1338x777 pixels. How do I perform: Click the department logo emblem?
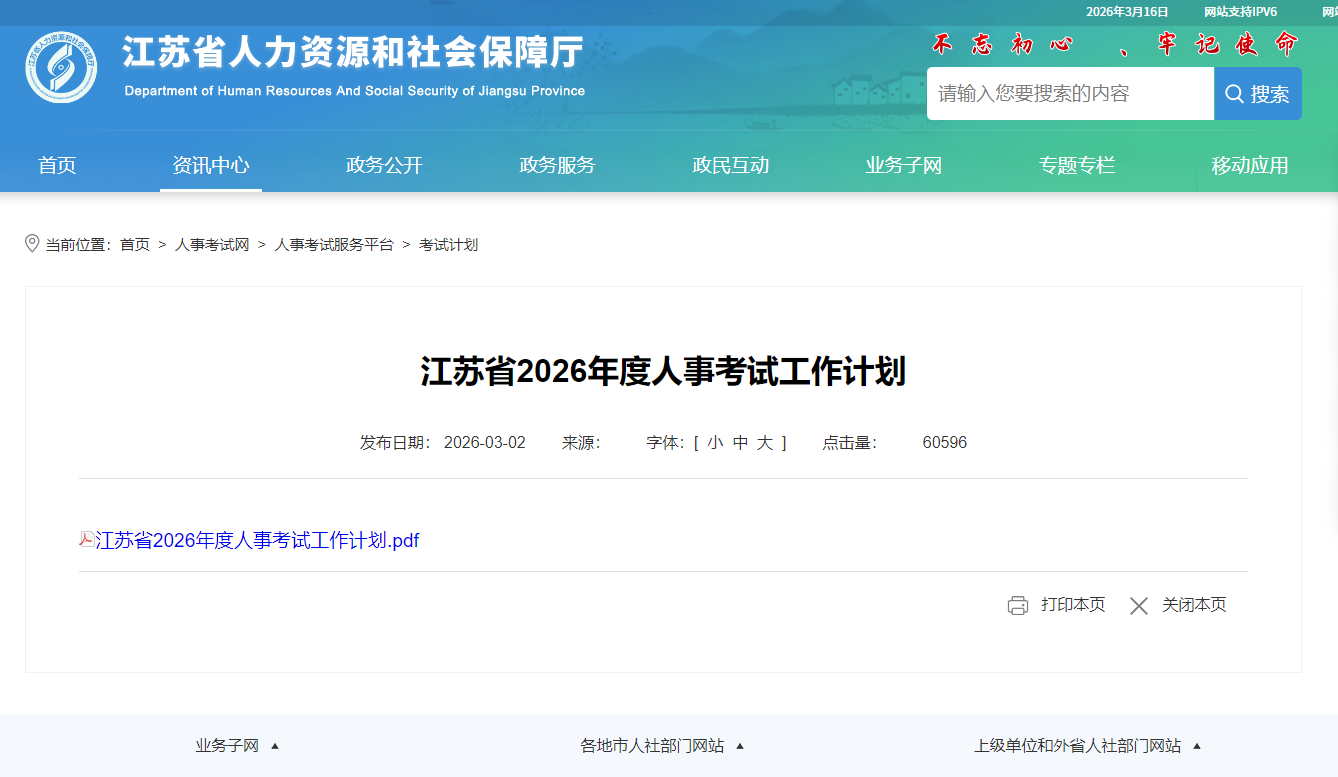[61, 68]
